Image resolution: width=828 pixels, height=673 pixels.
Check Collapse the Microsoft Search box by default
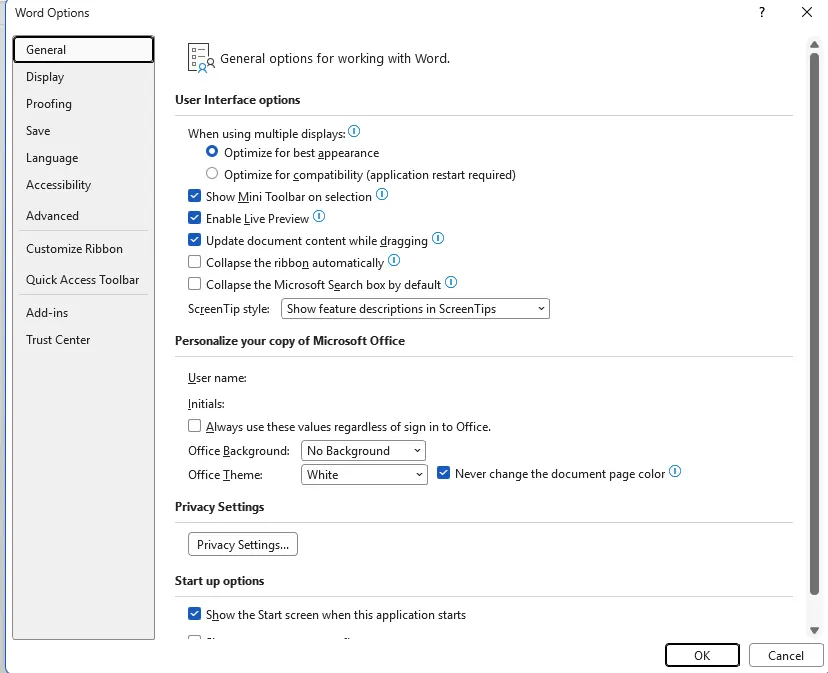(194, 284)
